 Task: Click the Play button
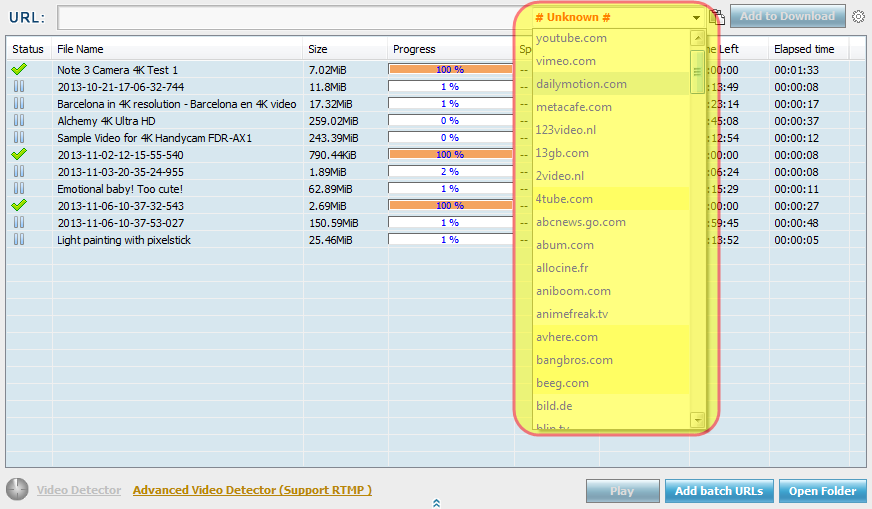tap(622, 491)
